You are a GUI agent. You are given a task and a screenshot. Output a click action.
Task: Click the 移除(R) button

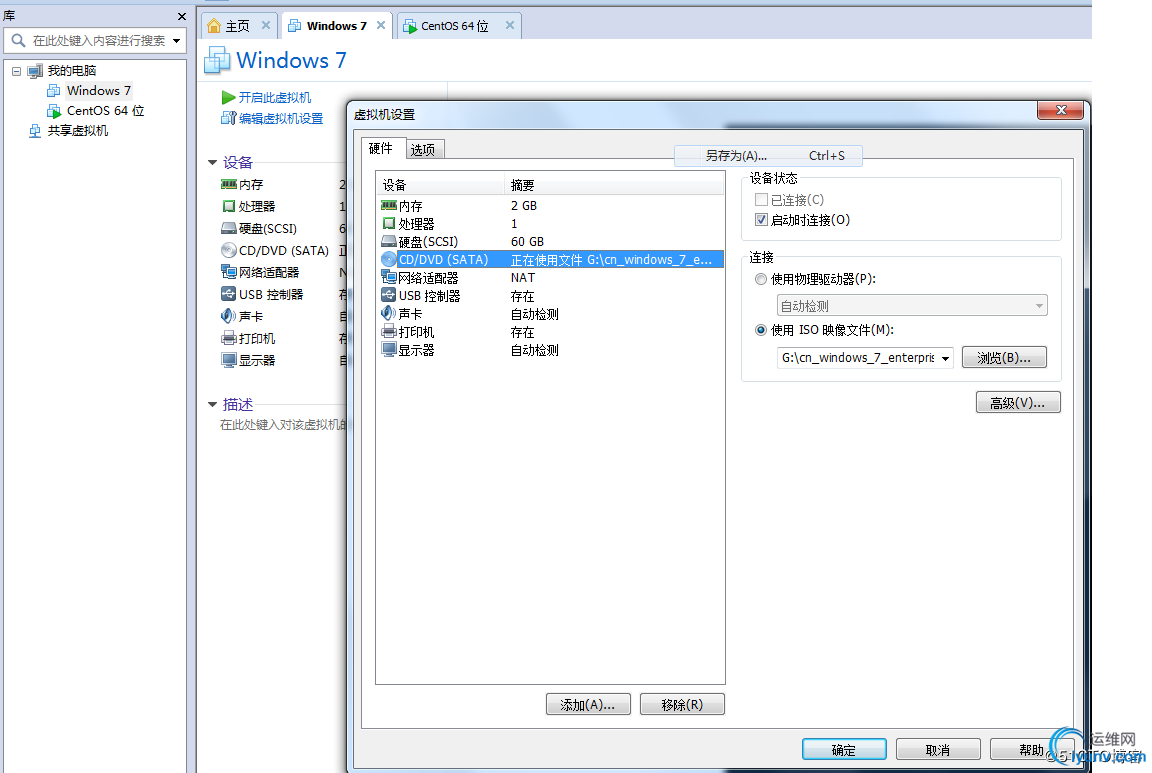click(682, 705)
